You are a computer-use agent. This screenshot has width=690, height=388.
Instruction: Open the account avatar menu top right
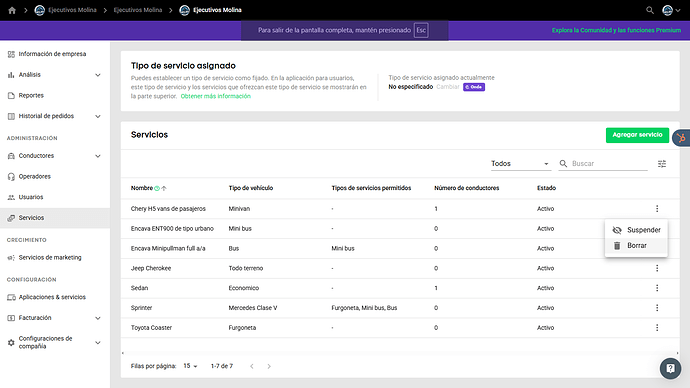click(x=671, y=10)
